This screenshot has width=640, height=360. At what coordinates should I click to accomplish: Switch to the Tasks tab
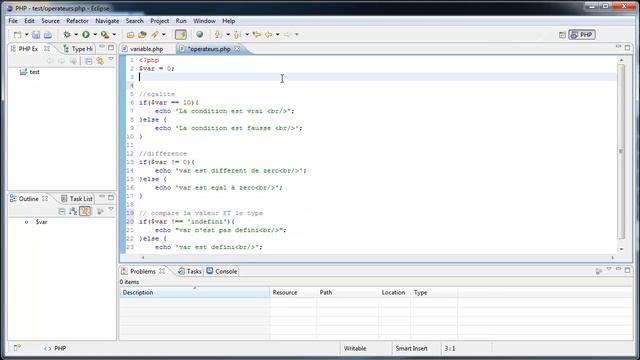(x=190, y=271)
